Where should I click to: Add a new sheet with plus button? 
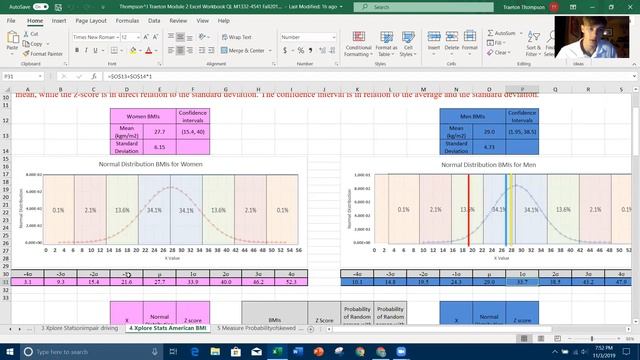coord(311,329)
